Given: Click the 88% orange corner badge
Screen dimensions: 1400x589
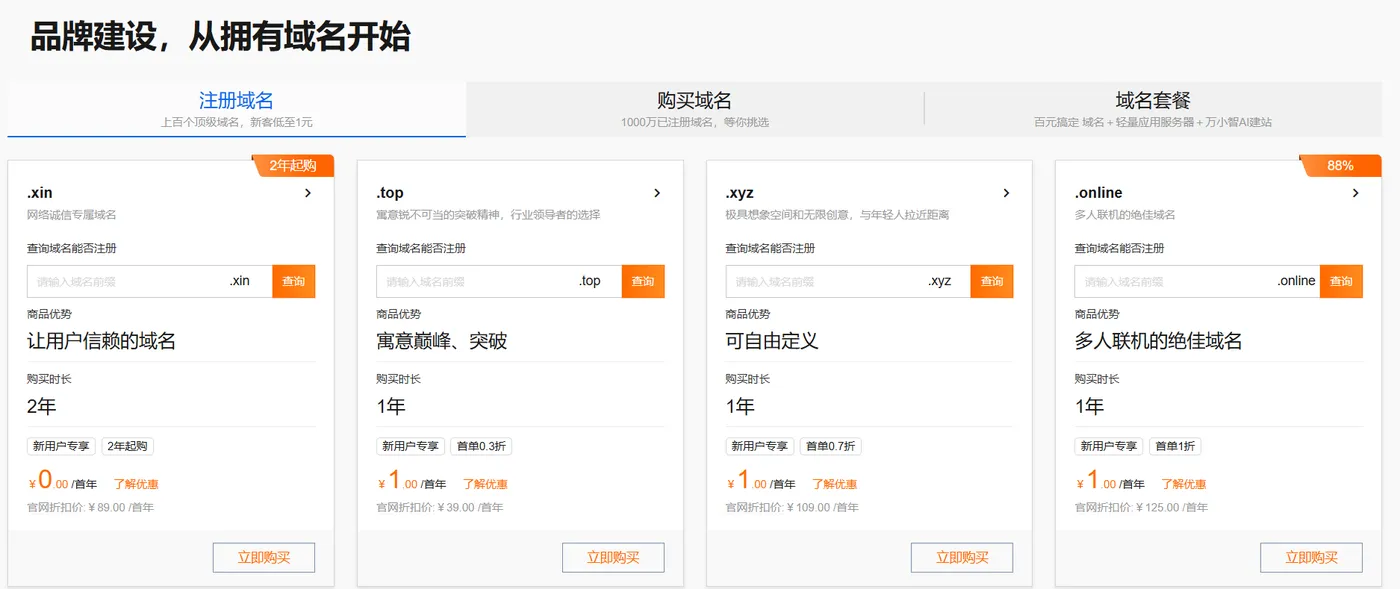Looking at the screenshot, I should click(1341, 166).
